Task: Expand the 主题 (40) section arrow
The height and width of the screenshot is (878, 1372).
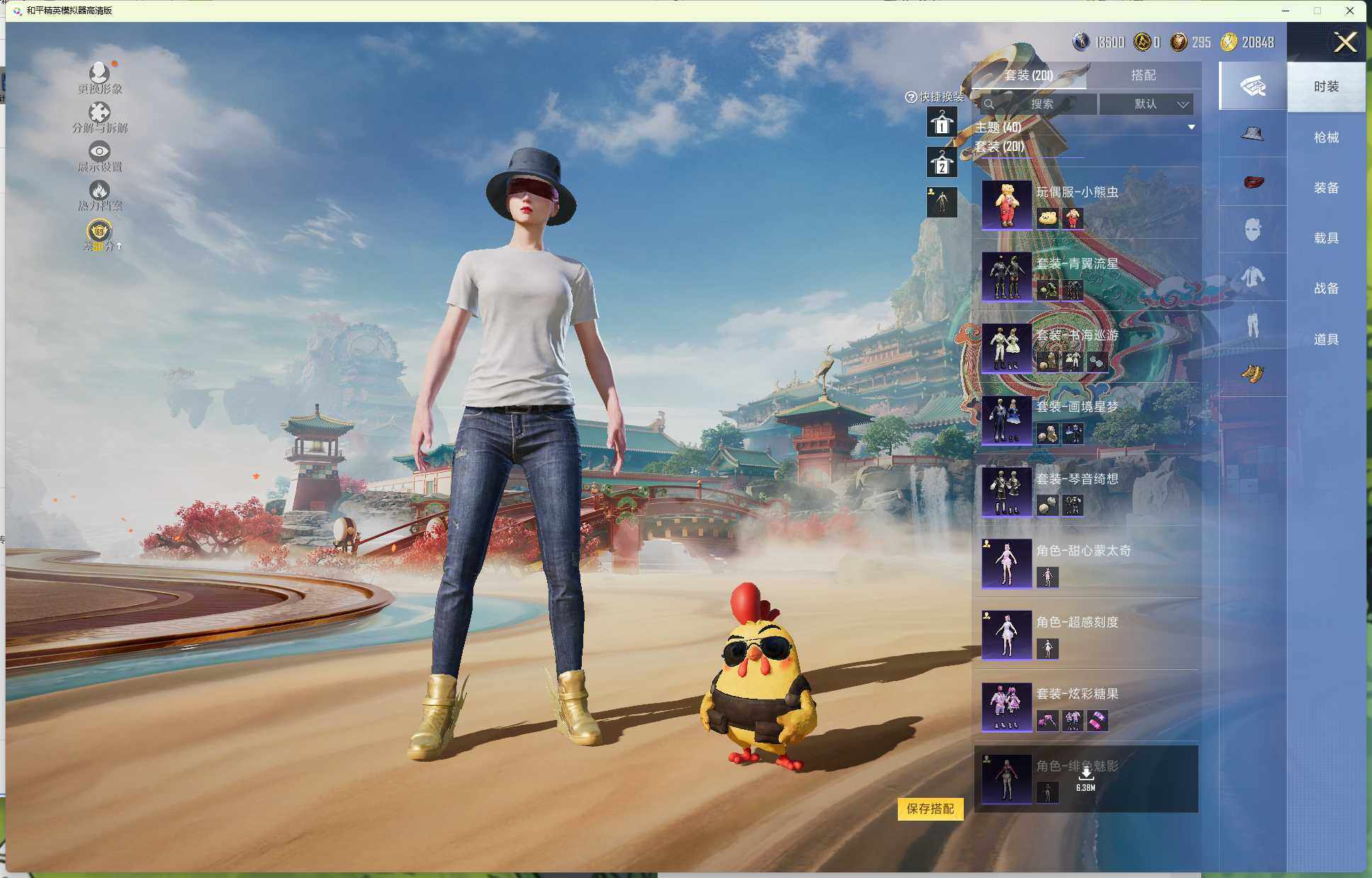Action: click(1191, 128)
